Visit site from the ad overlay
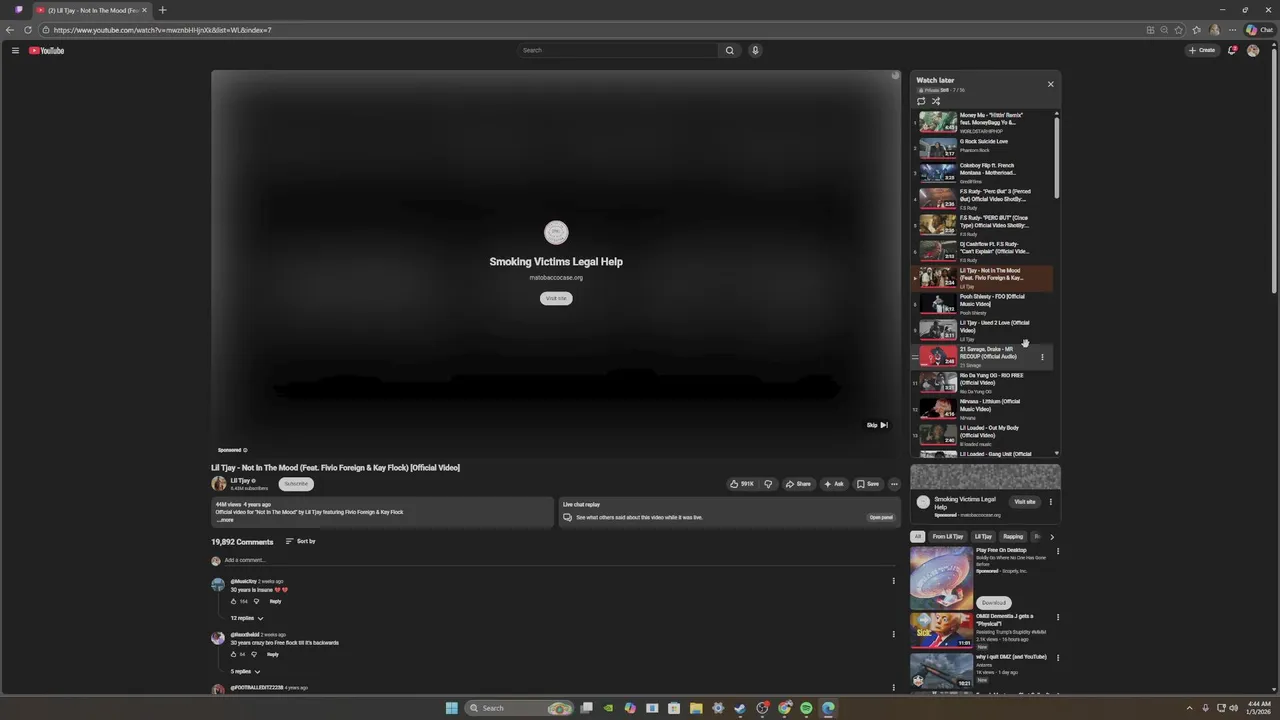The width and height of the screenshot is (1280, 720). [x=556, y=298]
